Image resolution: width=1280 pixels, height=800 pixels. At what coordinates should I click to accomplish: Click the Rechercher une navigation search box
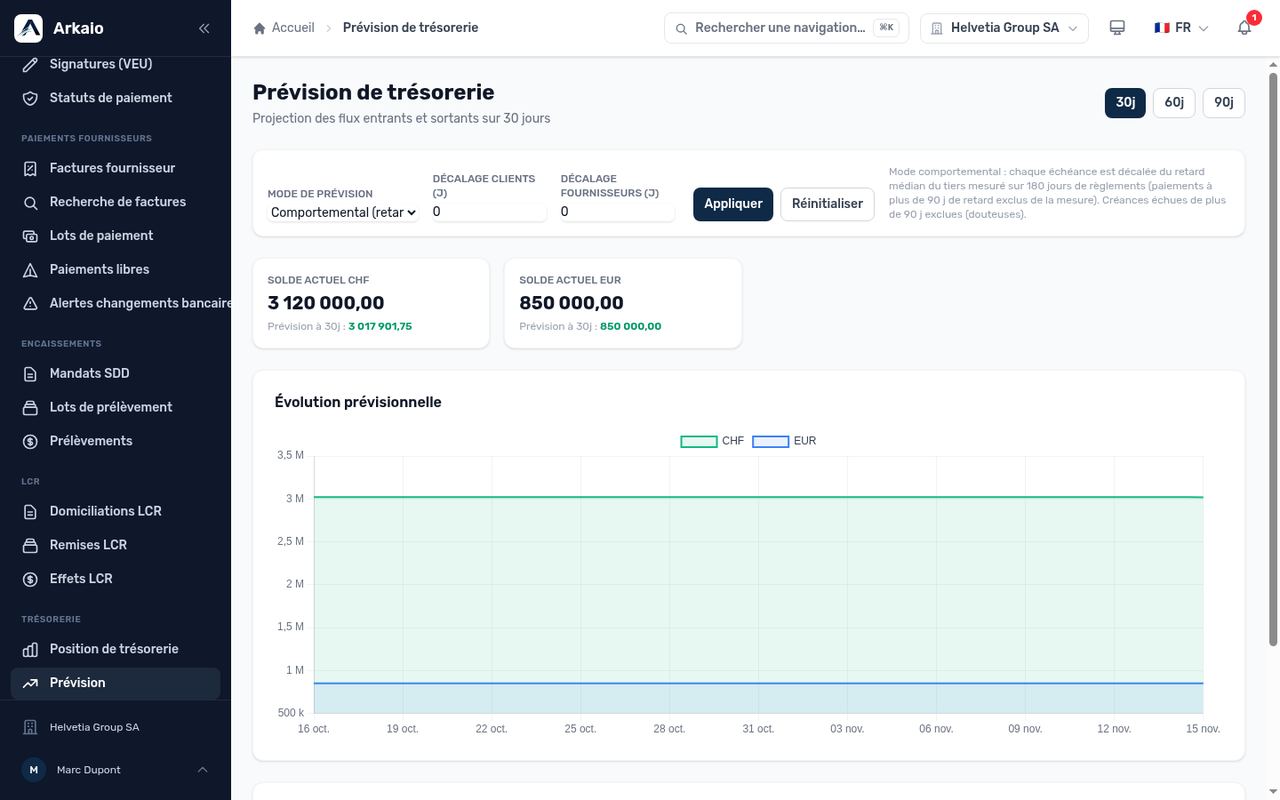click(x=785, y=28)
